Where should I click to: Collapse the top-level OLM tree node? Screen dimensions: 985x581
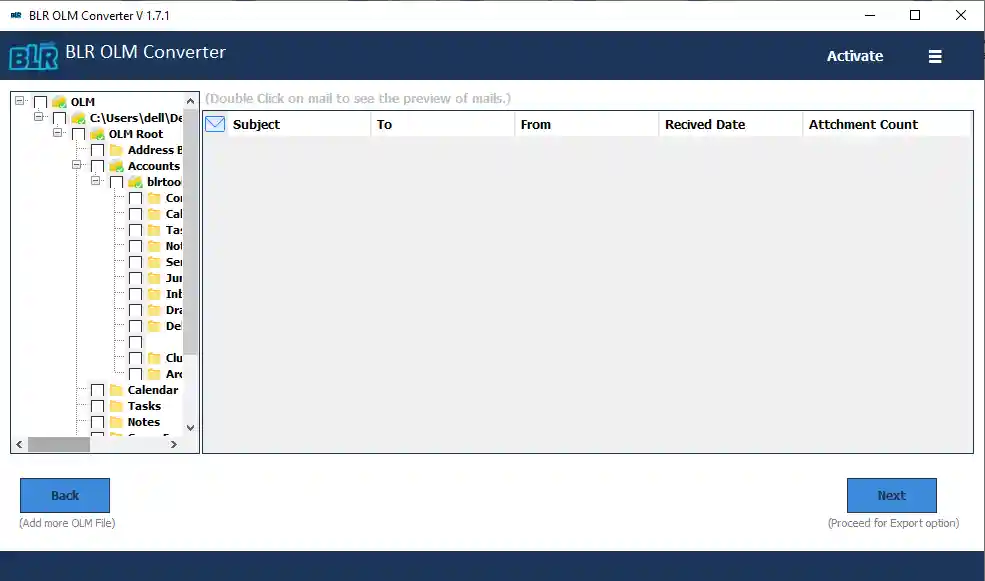click(x=20, y=102)
